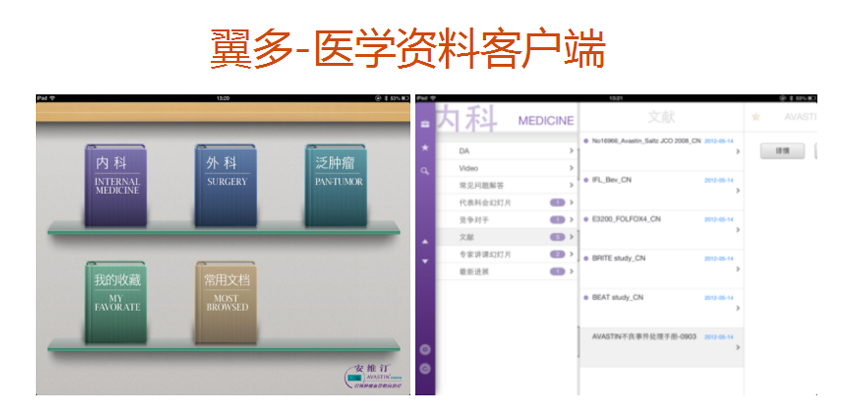Open the No16966_Avastin_Saltz JCO 2008_CN document

coord(661,151)
